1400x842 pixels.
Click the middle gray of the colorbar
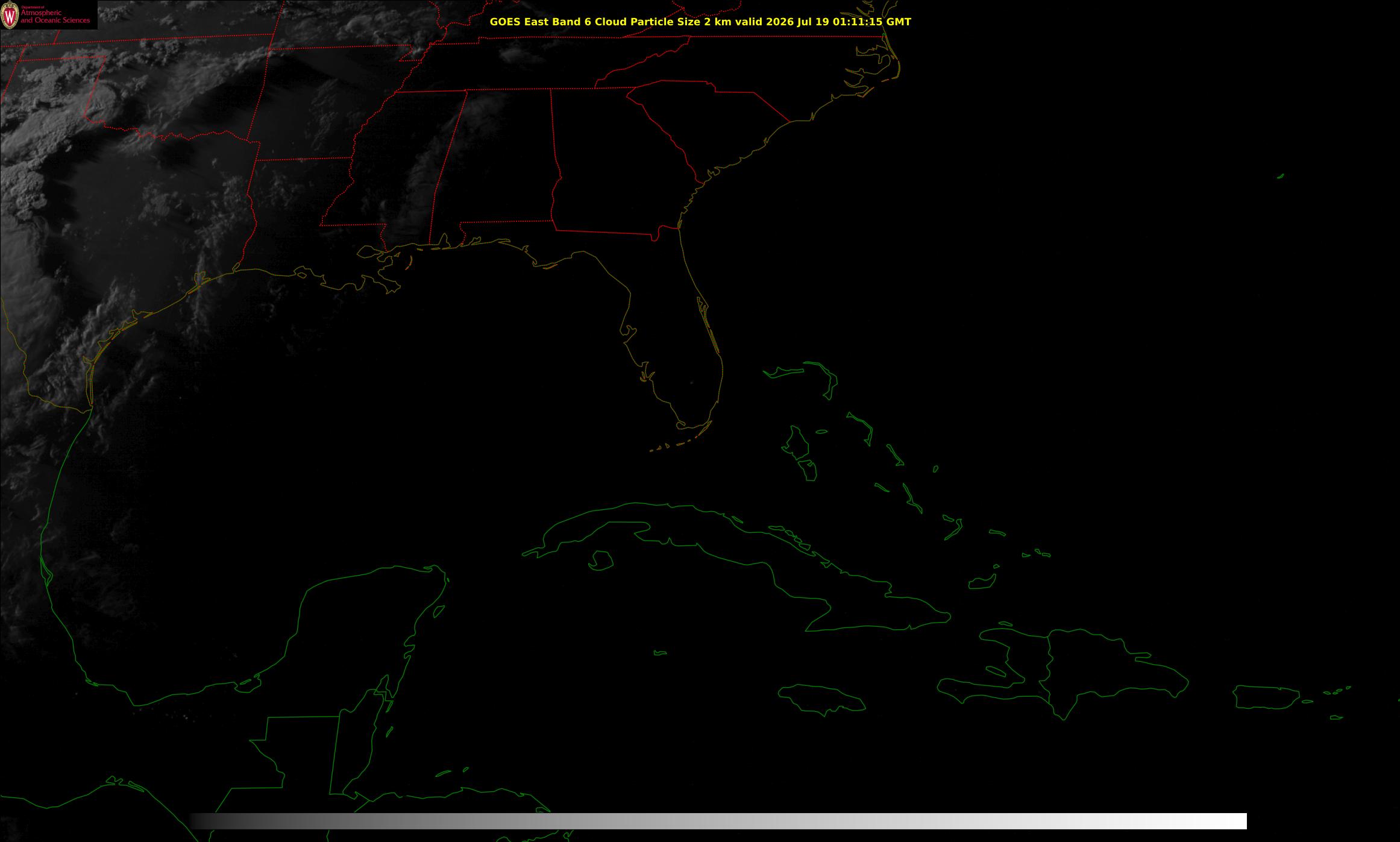coord(718,821)
